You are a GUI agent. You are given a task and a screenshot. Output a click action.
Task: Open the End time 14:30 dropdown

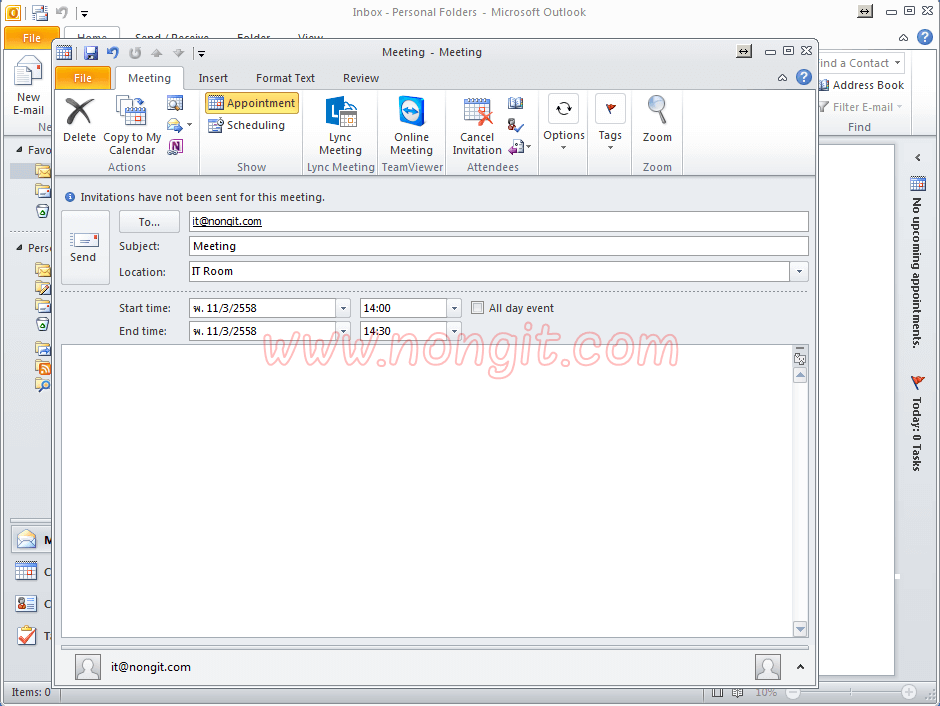[454, 331]
